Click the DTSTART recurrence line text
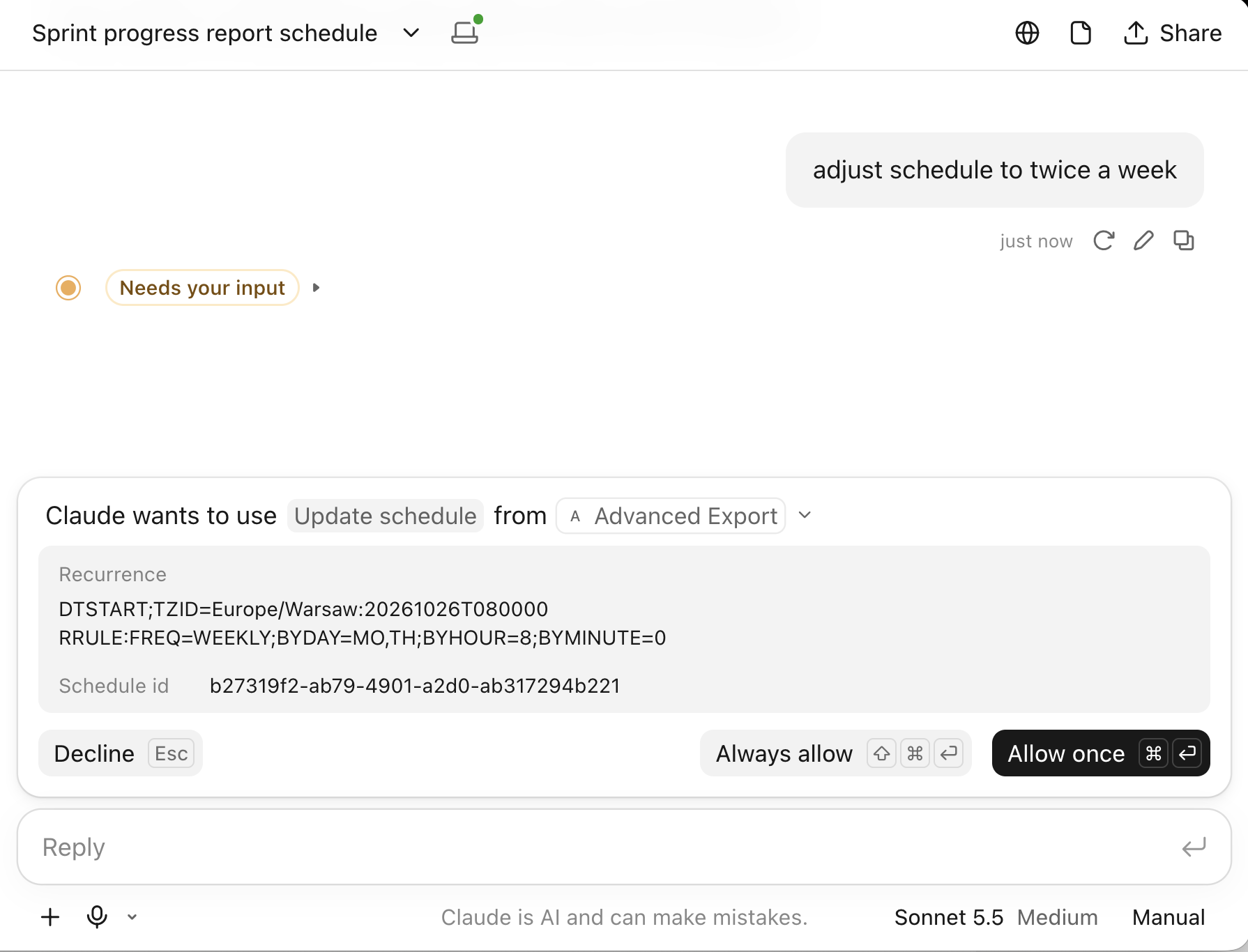This screenshot has width=1248, height=952. click(x=303, y=609)
